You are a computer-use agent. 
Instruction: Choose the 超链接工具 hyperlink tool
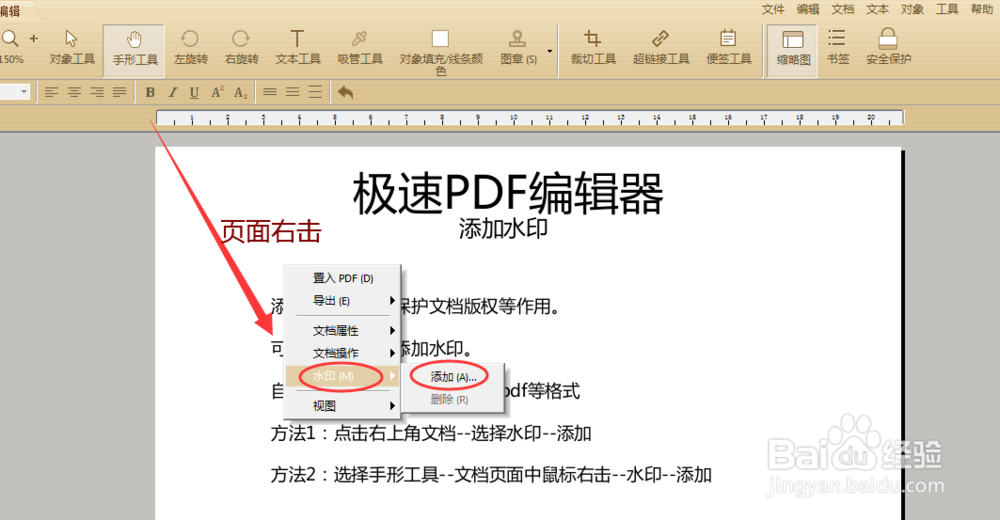[x=661, y=48]
